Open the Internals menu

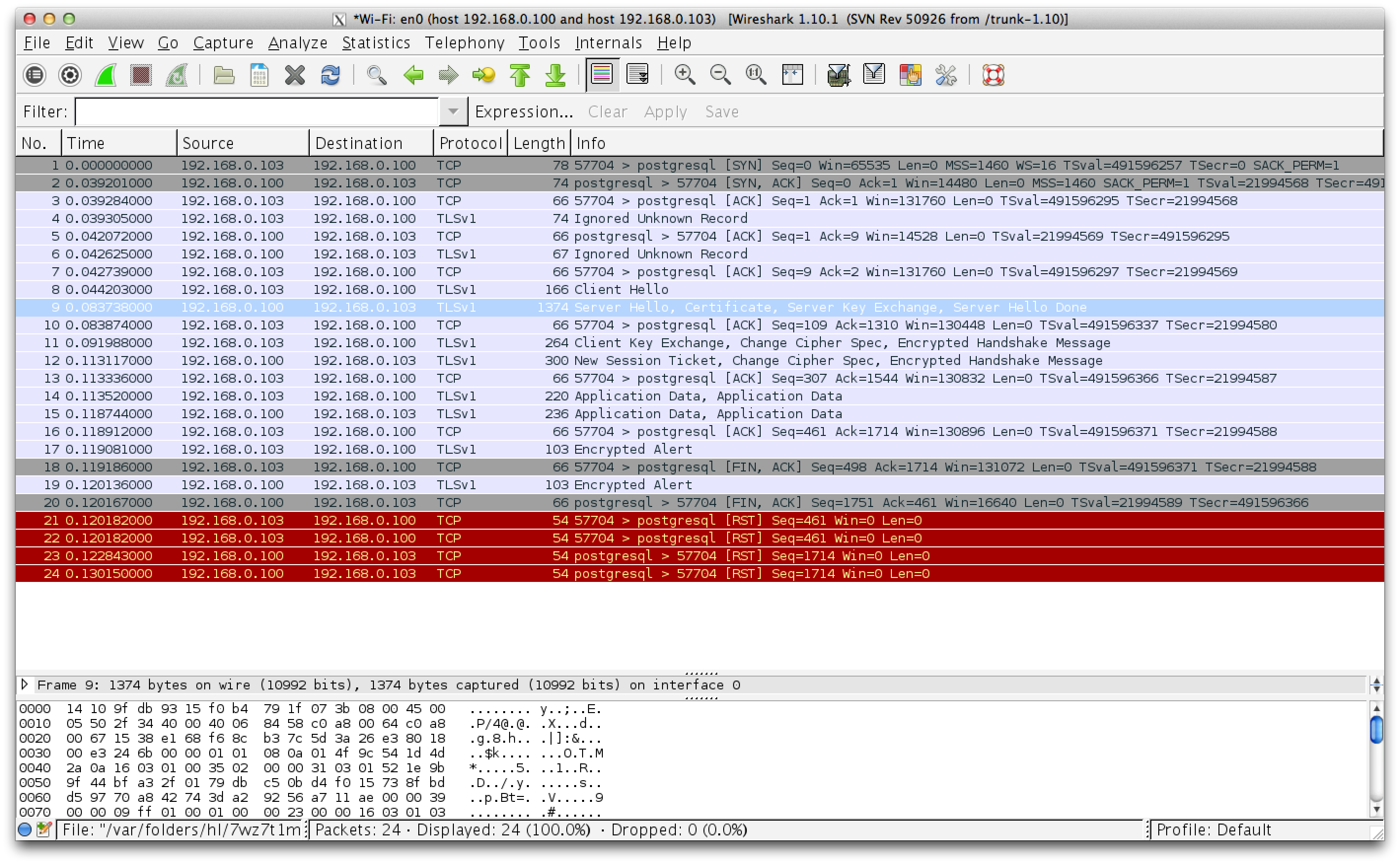point(608,43)
